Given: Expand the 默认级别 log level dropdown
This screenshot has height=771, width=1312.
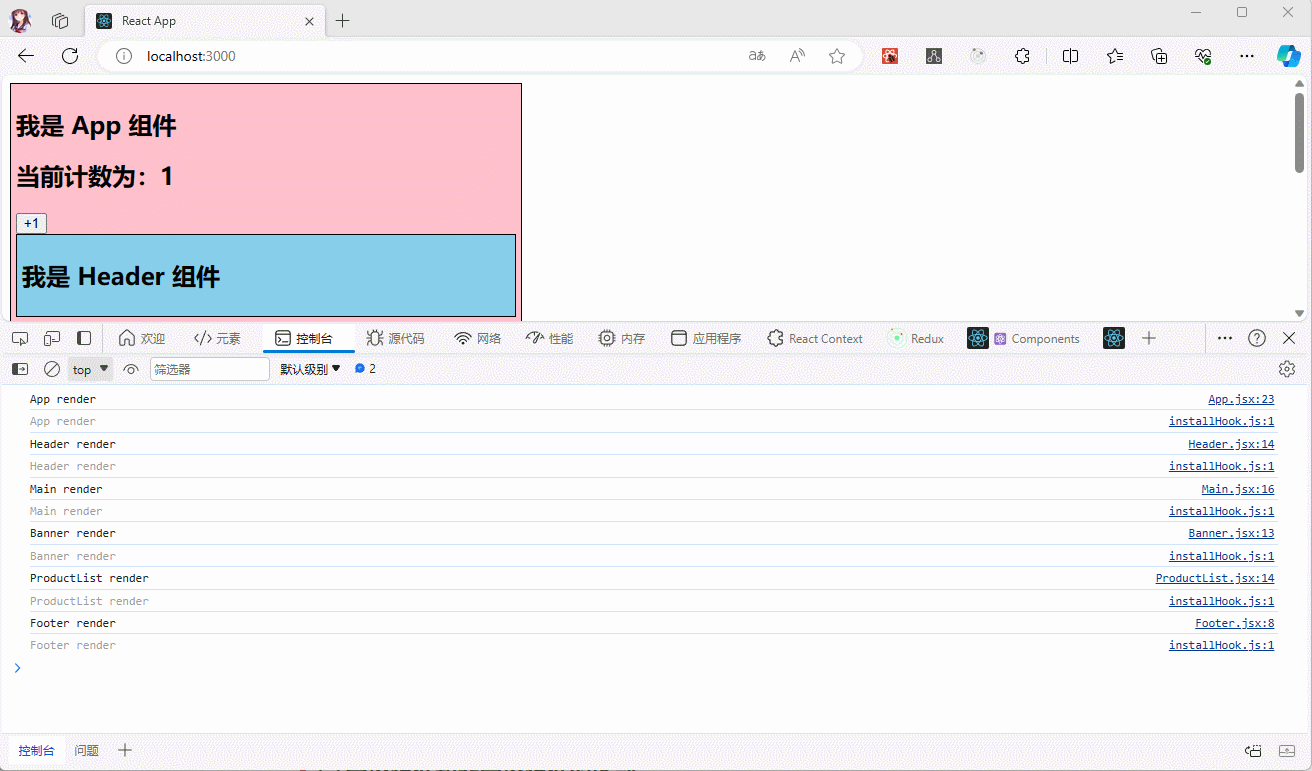Looking at the screenshot, I should (310, 369).
